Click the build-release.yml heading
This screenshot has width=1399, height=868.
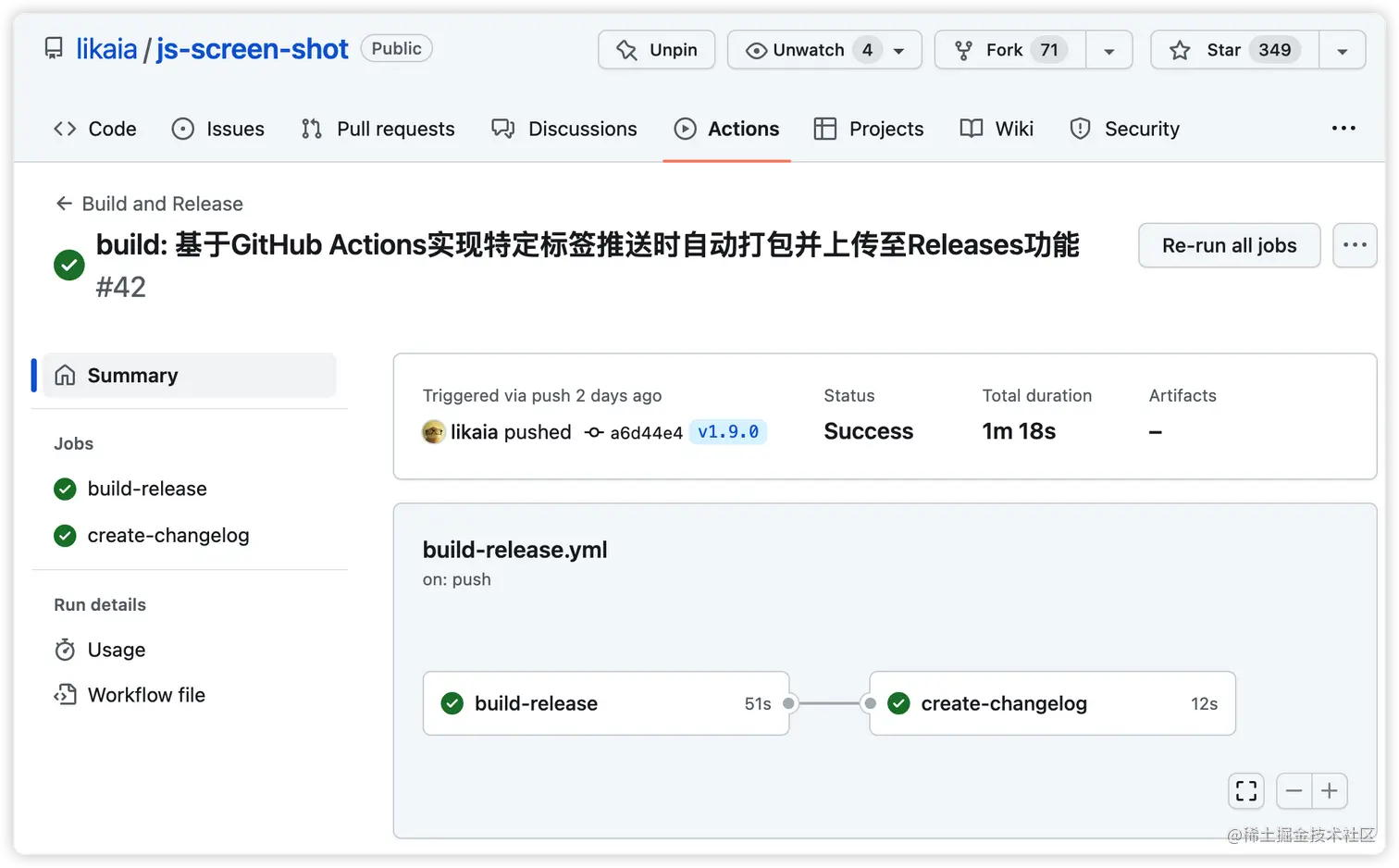[515, 550]
